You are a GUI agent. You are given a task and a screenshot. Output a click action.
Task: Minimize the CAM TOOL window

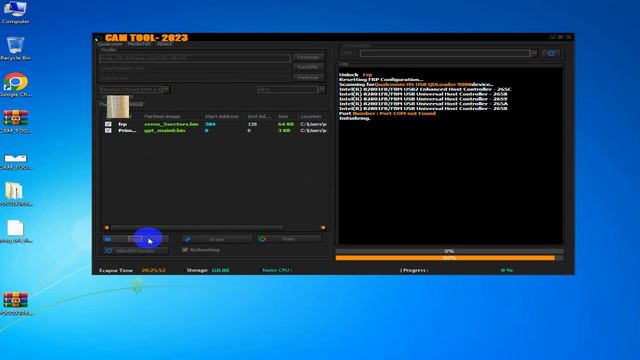click(552, 37)
